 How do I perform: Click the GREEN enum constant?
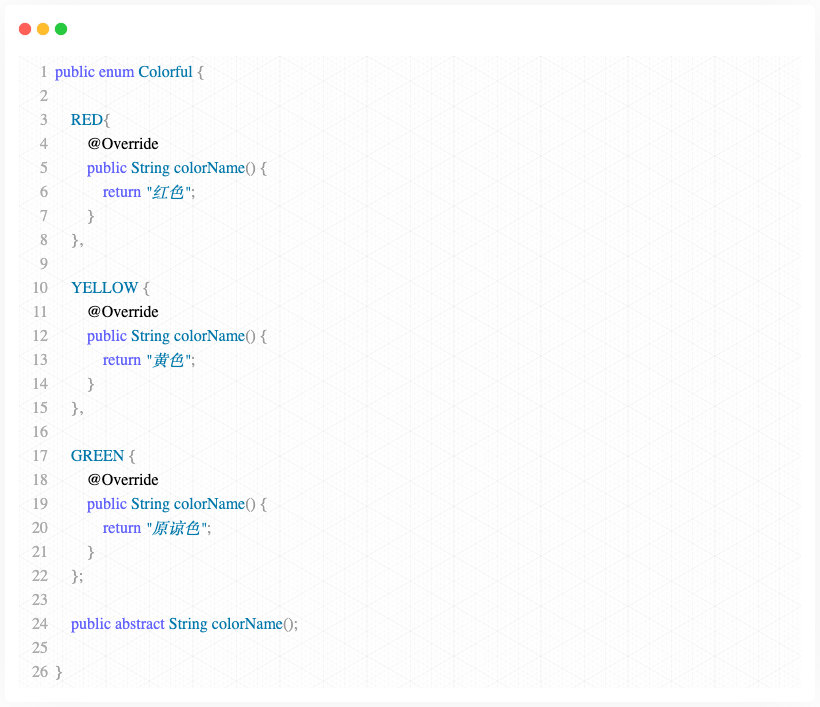coord(97,455)
